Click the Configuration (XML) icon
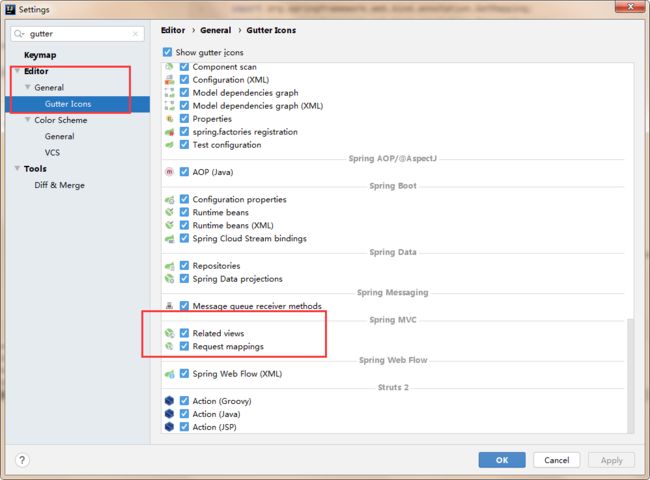The height and width of the screenshot is (480, 650). (169, 80)
